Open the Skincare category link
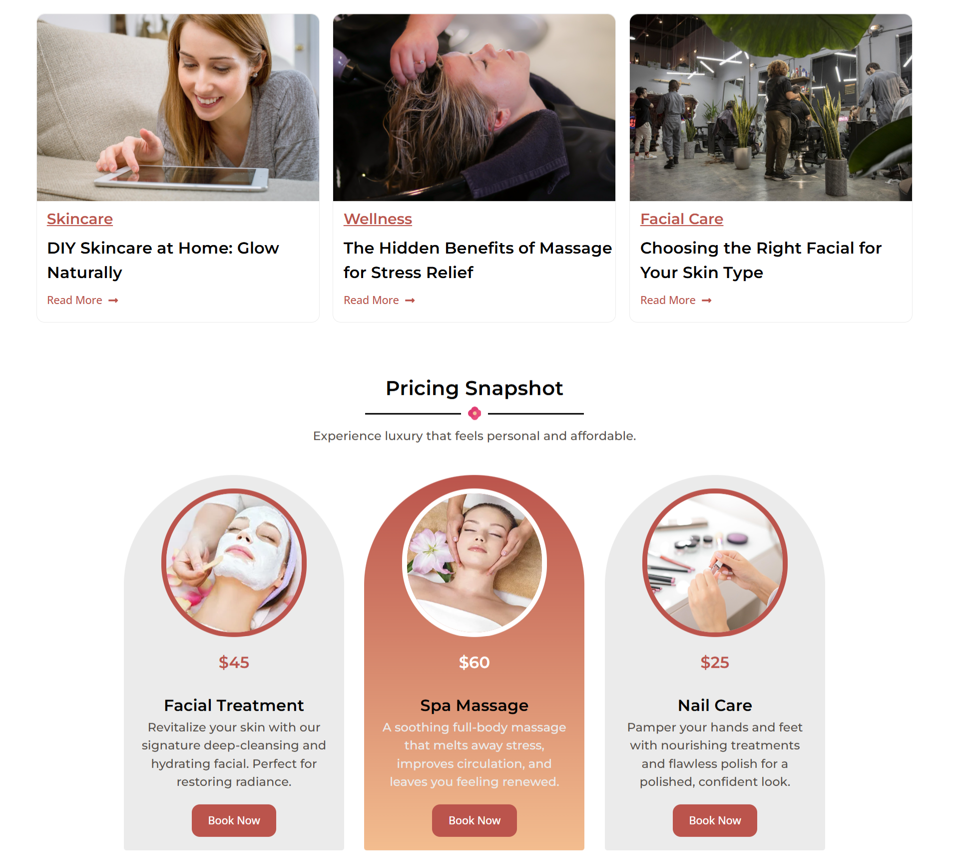953x857 pixels. tap(80, 219)
